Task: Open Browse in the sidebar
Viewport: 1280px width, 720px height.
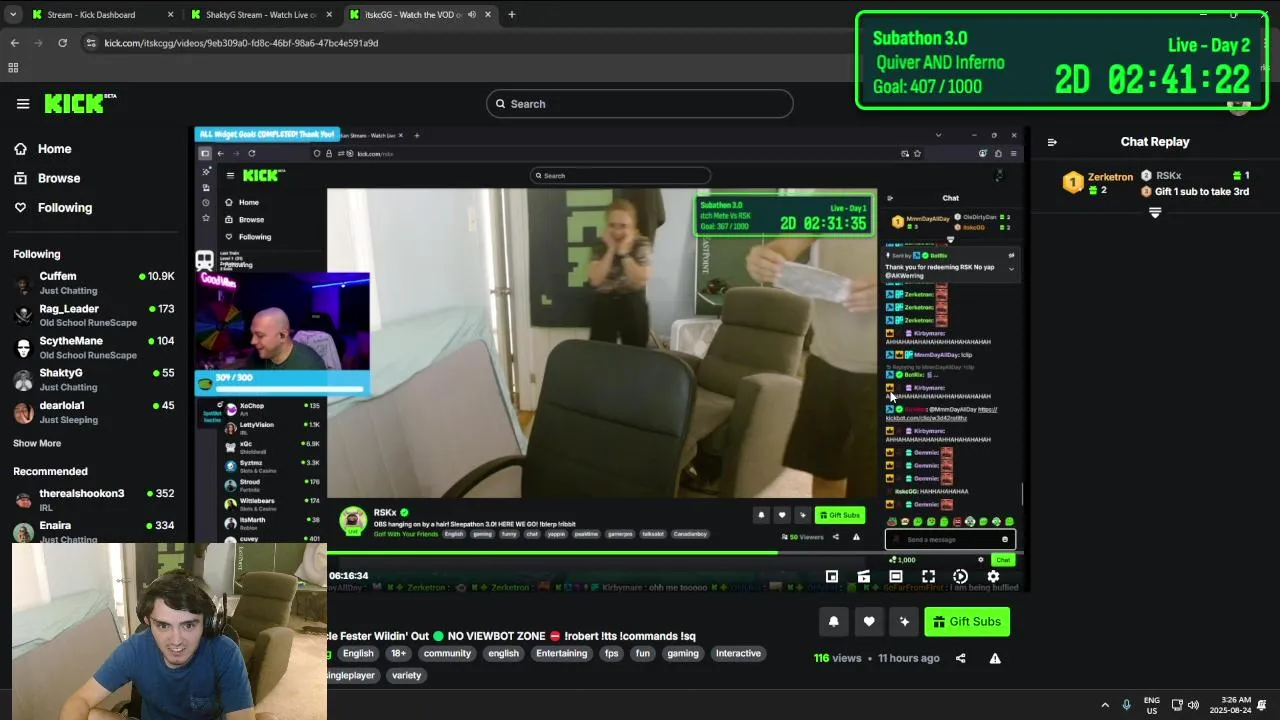Action: pos(58,178)
